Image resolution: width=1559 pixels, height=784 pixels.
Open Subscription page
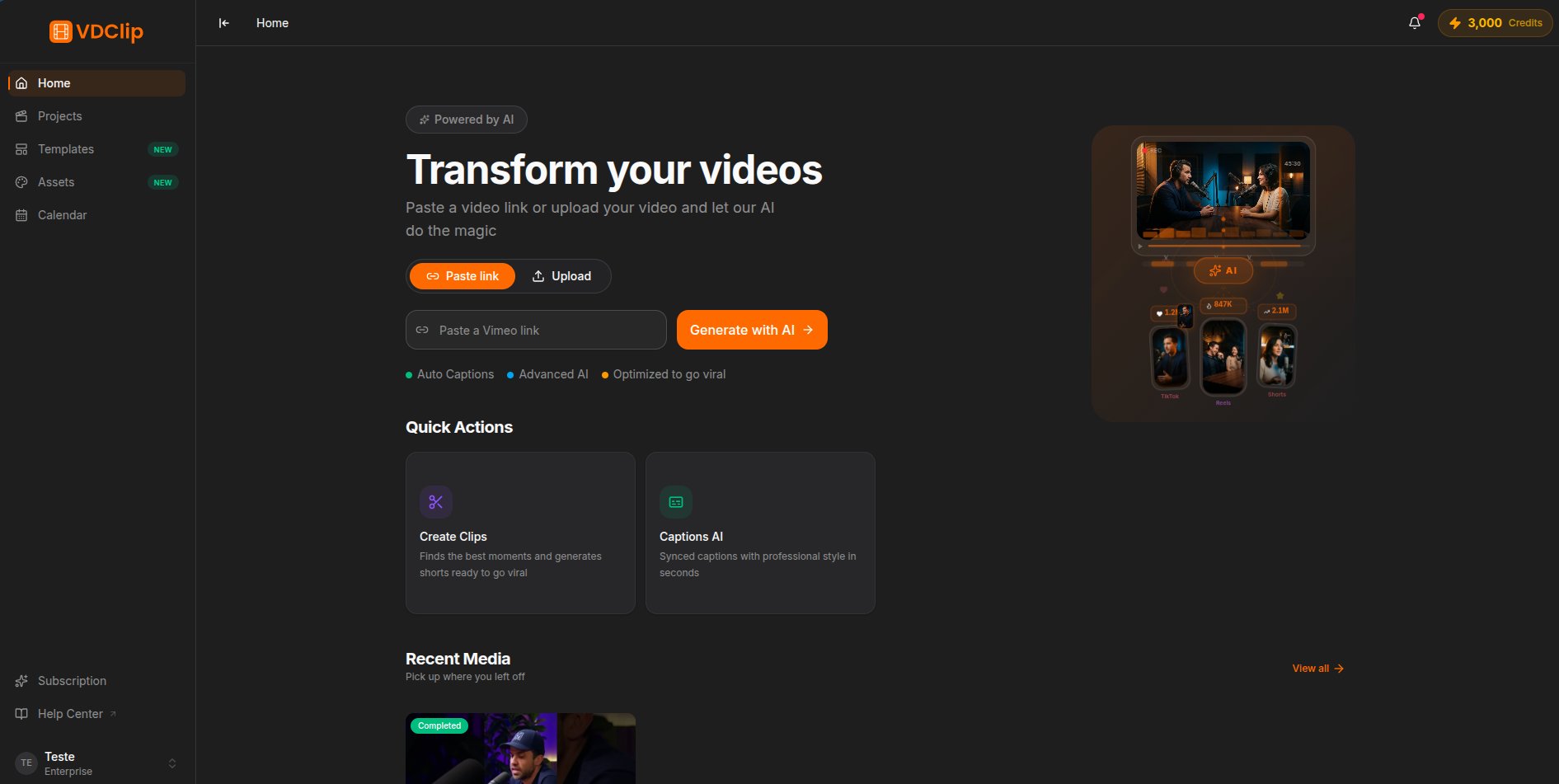tap(96, 681)
